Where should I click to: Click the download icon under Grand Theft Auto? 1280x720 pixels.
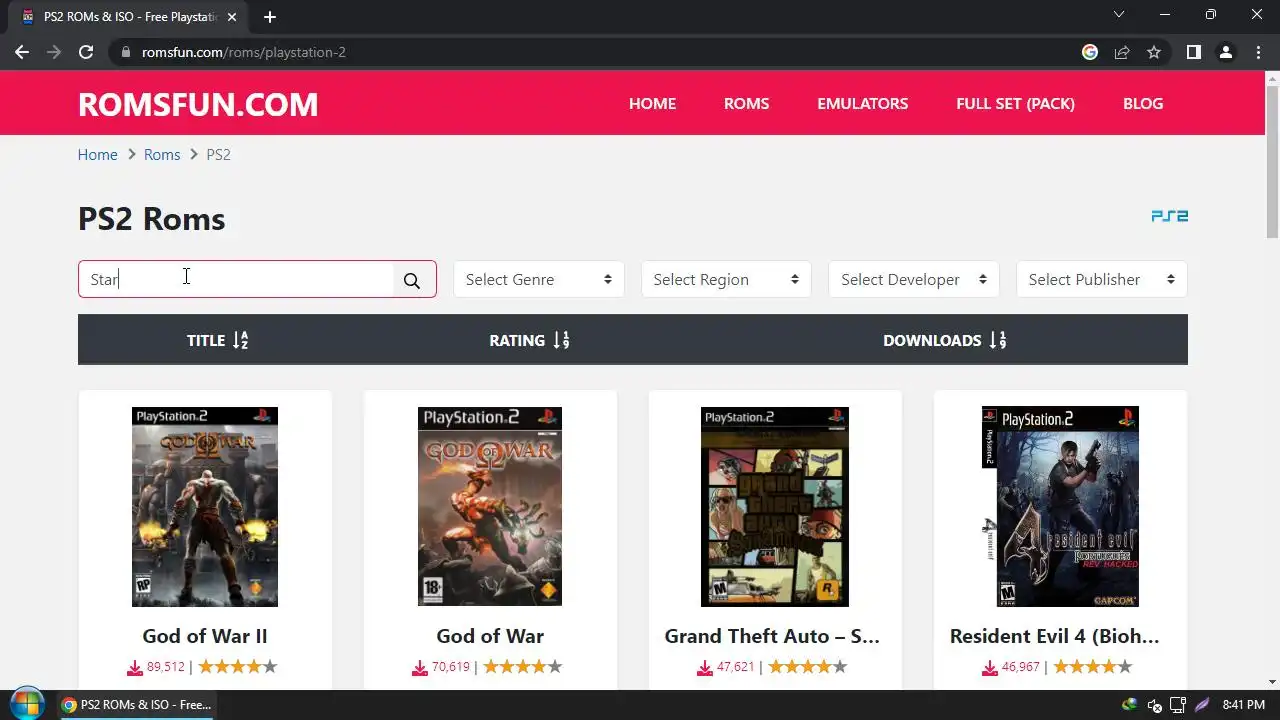[704, 667]
